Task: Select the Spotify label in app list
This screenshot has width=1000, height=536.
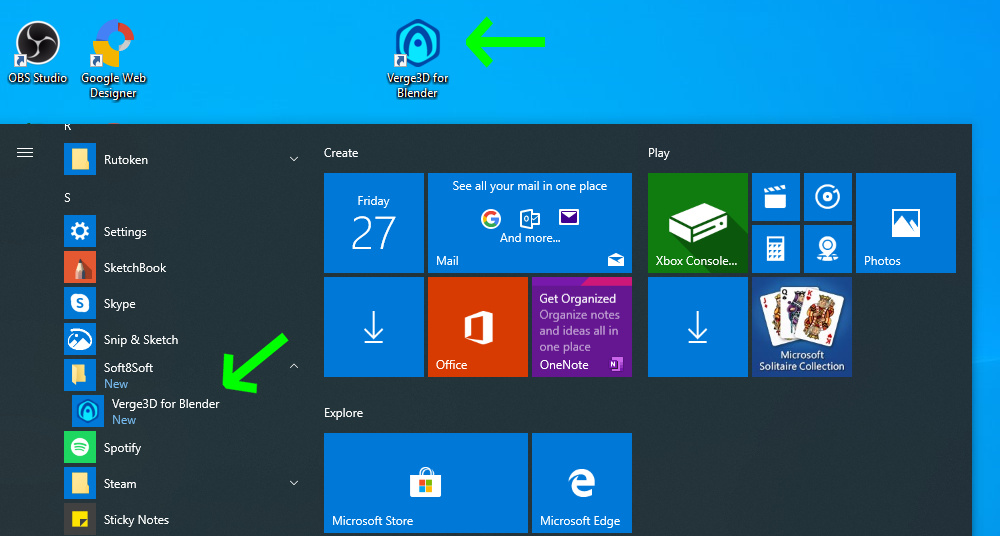Action: pyautogui.click(x=122, y=448)
